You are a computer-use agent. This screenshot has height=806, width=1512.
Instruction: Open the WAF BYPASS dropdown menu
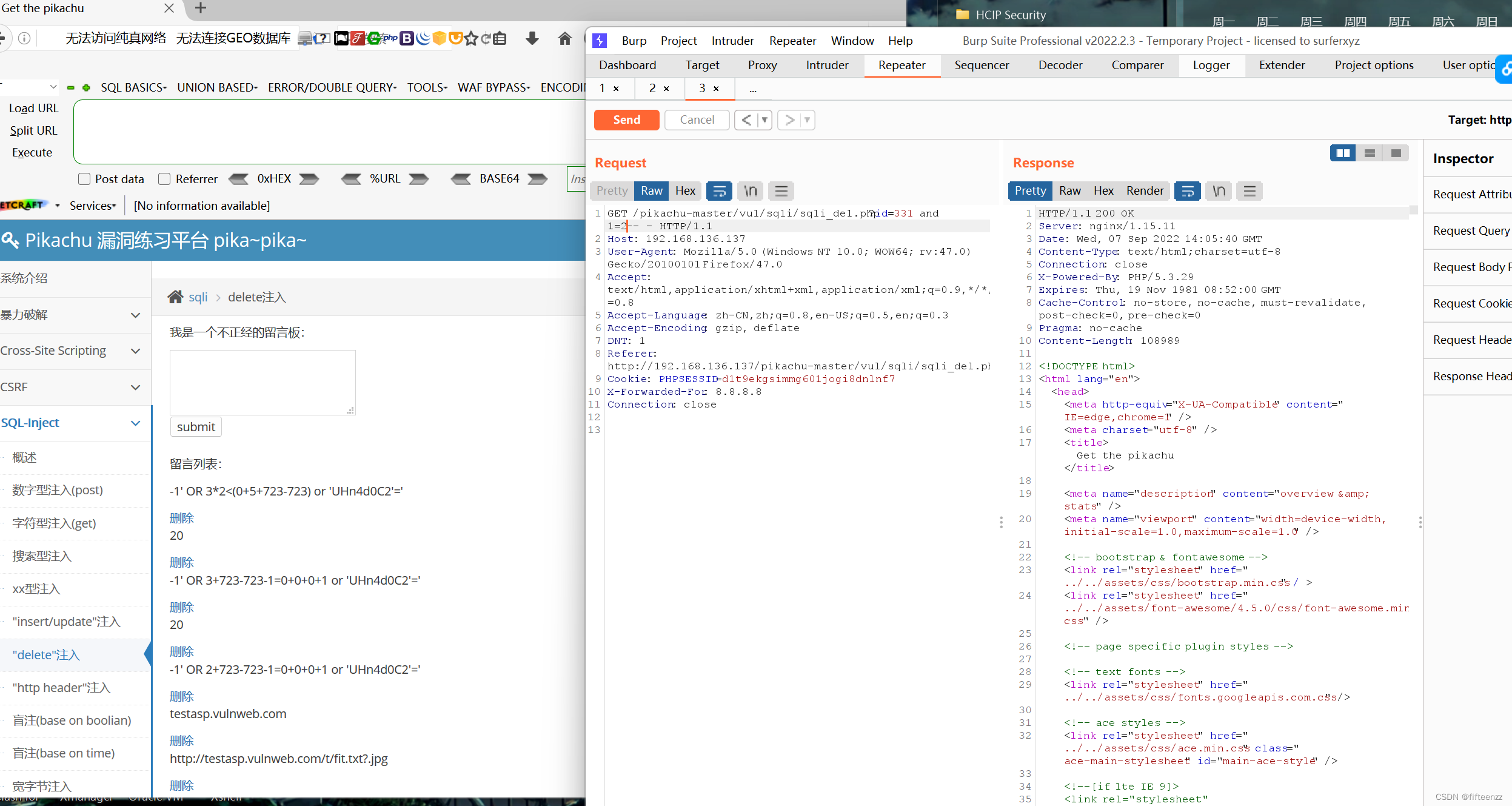(x=493, y=87)
